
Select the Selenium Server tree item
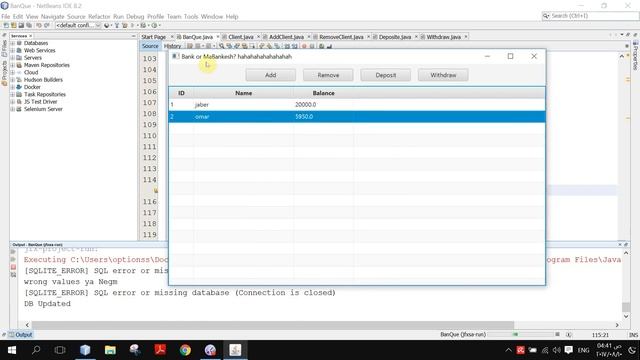coord(43,109)
